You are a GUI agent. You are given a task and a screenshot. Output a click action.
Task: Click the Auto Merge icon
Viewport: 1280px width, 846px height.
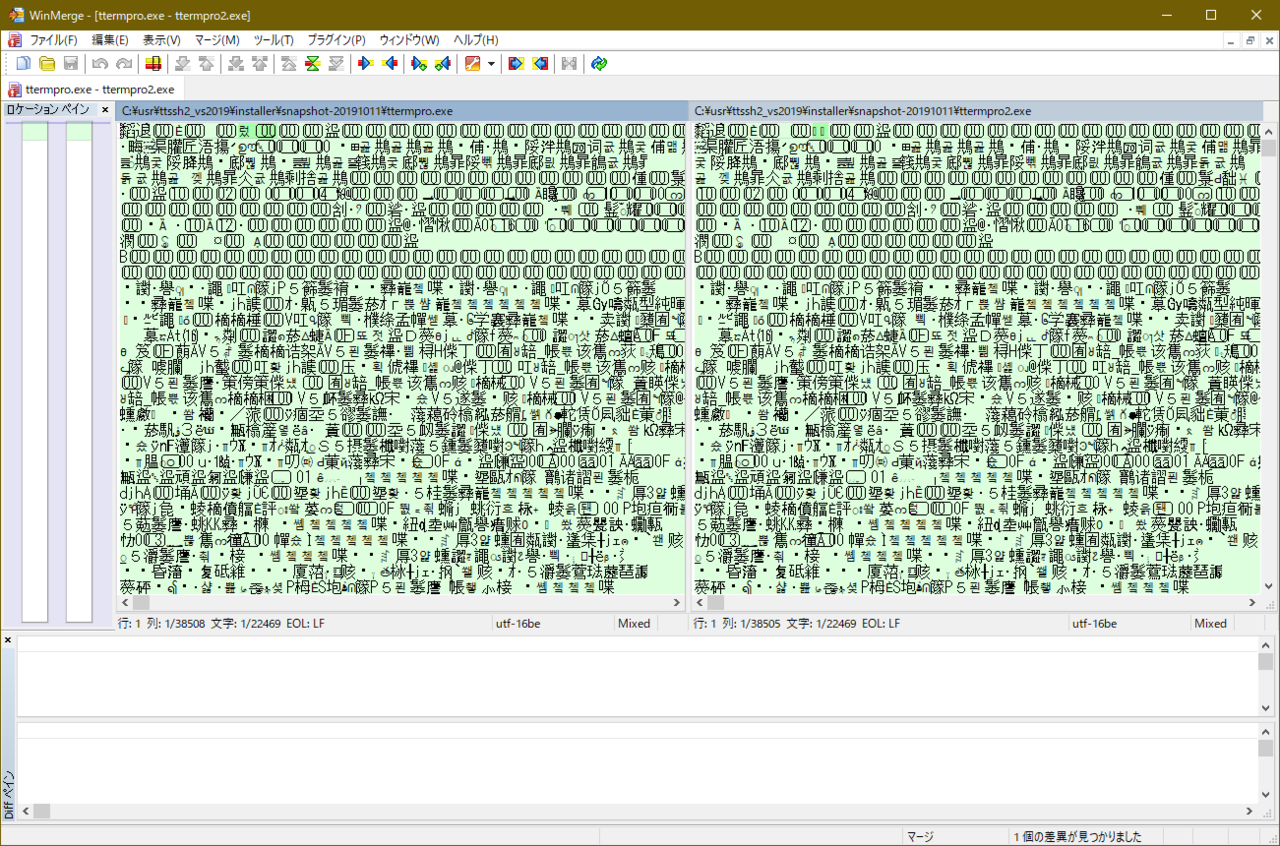pos(569,64)
